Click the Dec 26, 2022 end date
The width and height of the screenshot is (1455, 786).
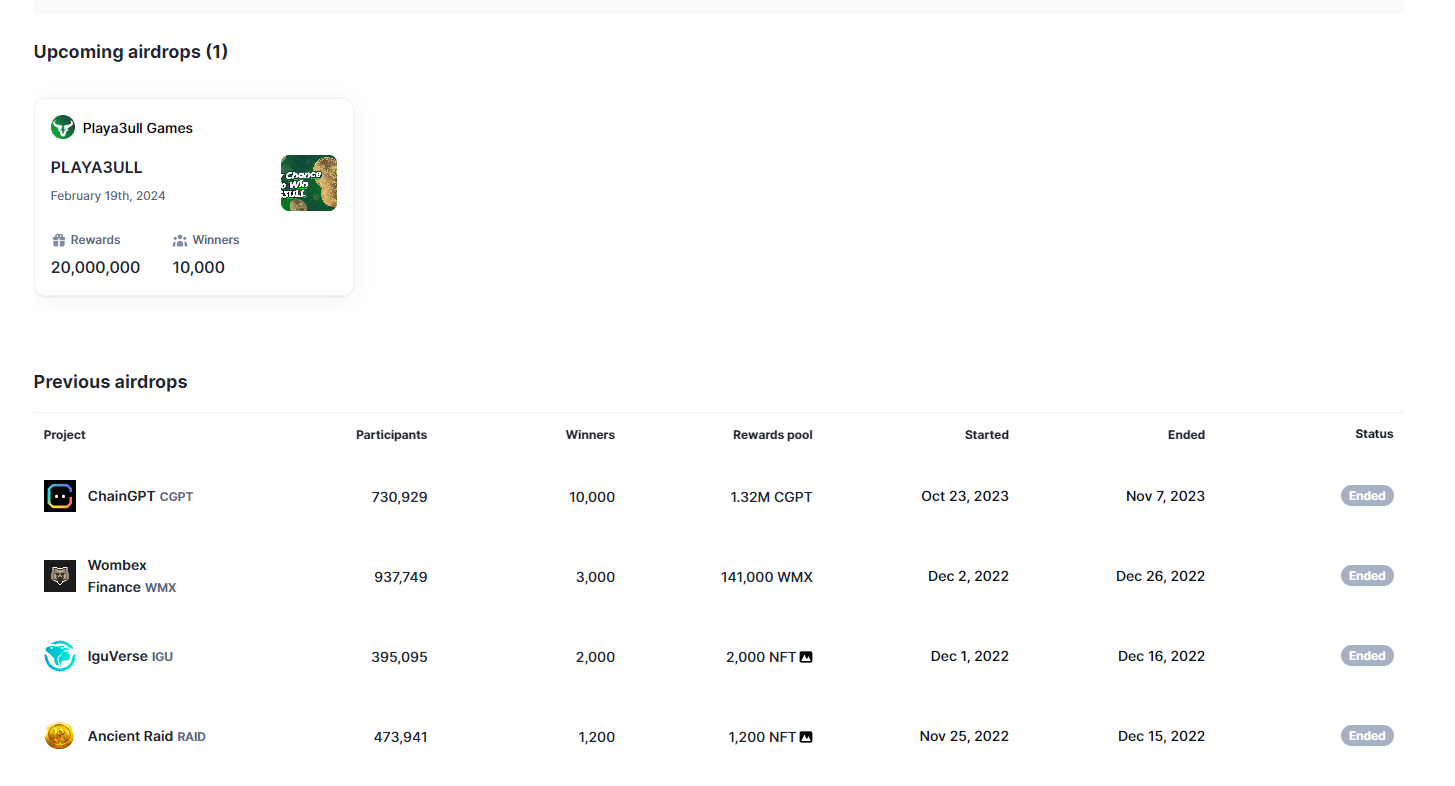pos(1161,576)
